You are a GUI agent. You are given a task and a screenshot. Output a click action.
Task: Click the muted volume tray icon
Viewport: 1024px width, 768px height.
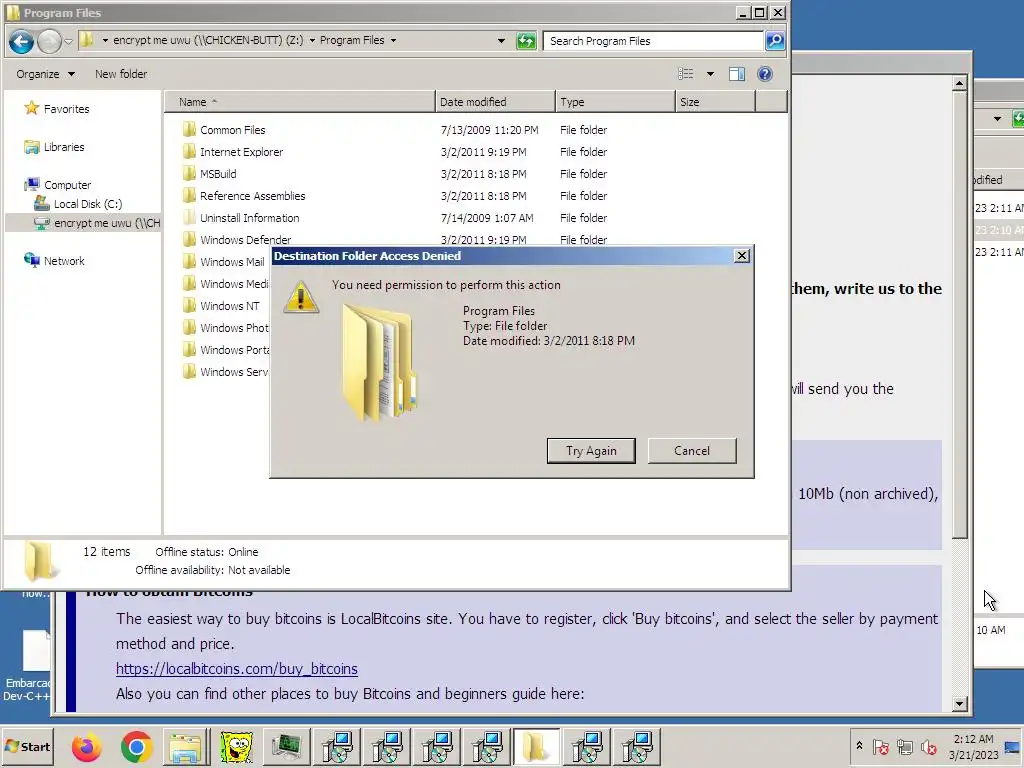[928, 747]
